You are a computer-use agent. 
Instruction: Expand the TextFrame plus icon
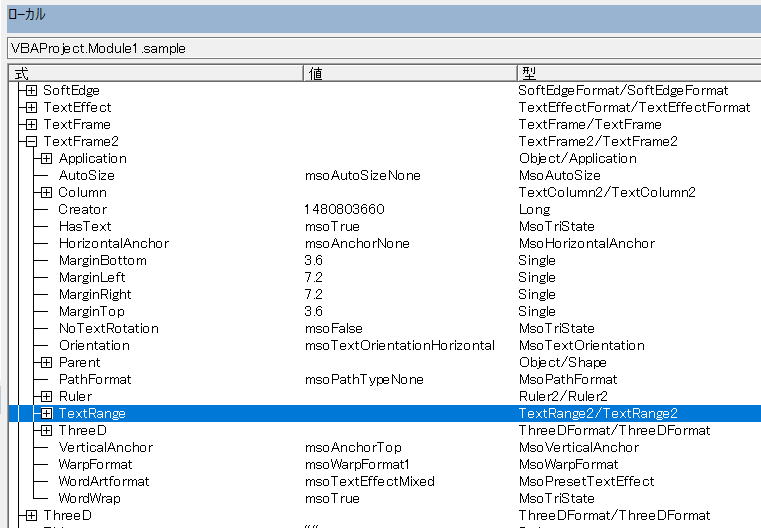pos(31,124)
